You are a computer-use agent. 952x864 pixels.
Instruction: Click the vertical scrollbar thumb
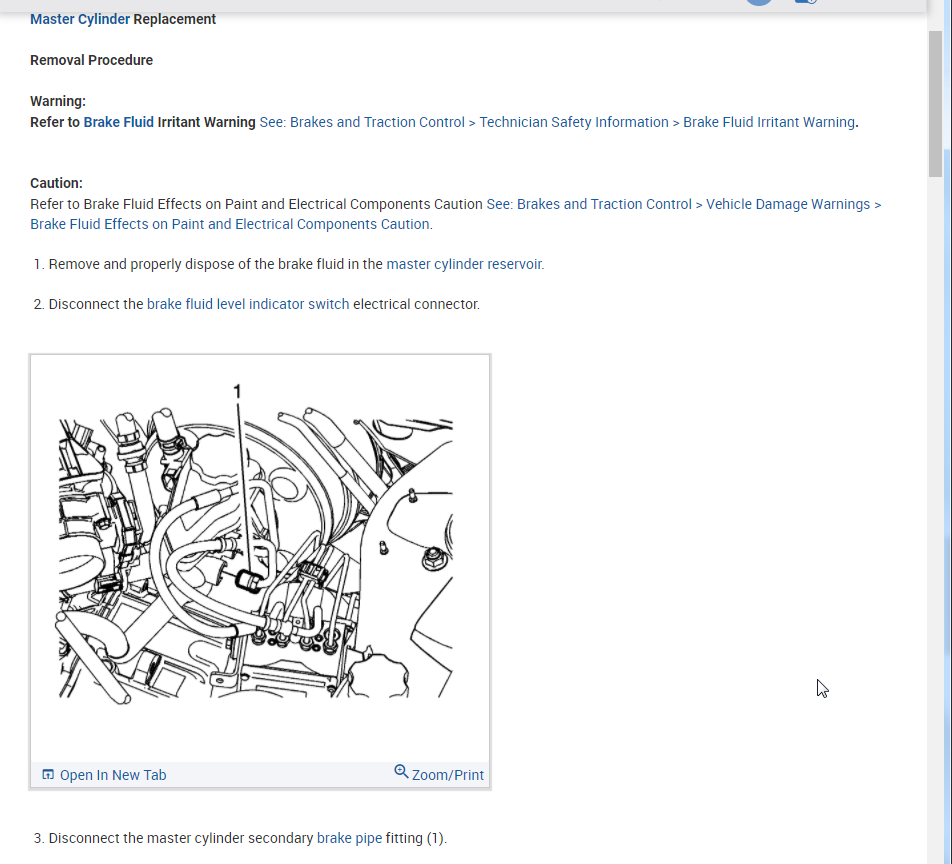935,103
